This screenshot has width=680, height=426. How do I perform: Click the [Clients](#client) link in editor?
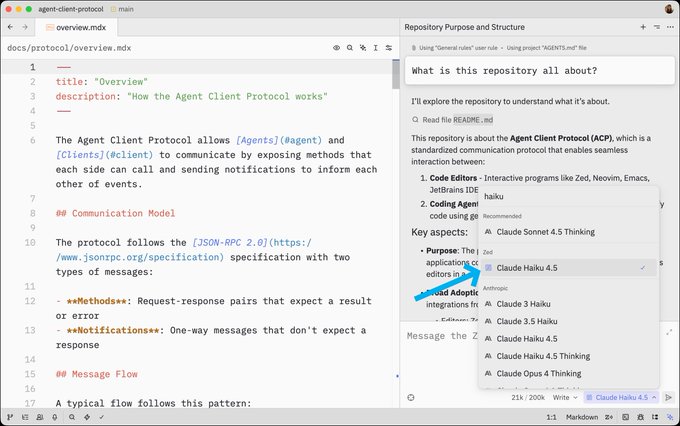(104, 155)
